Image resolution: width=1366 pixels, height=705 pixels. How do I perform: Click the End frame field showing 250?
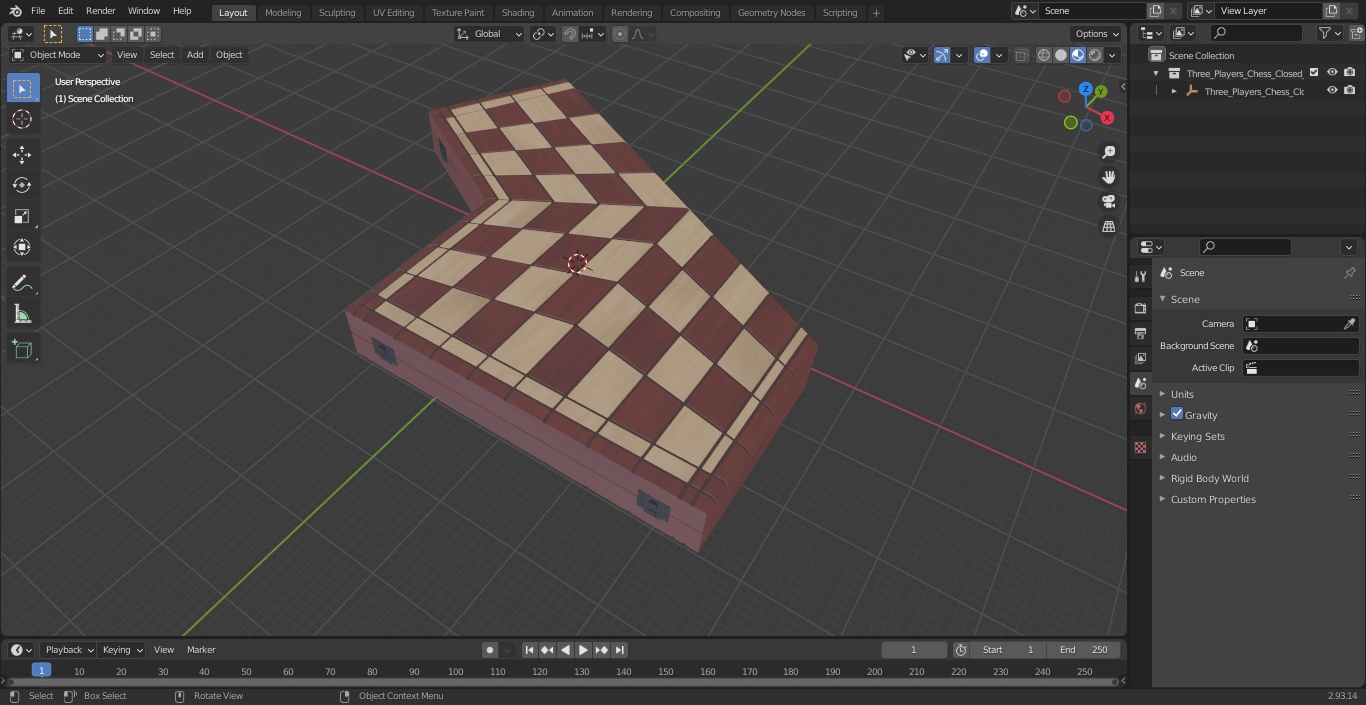click(1083, 650)
